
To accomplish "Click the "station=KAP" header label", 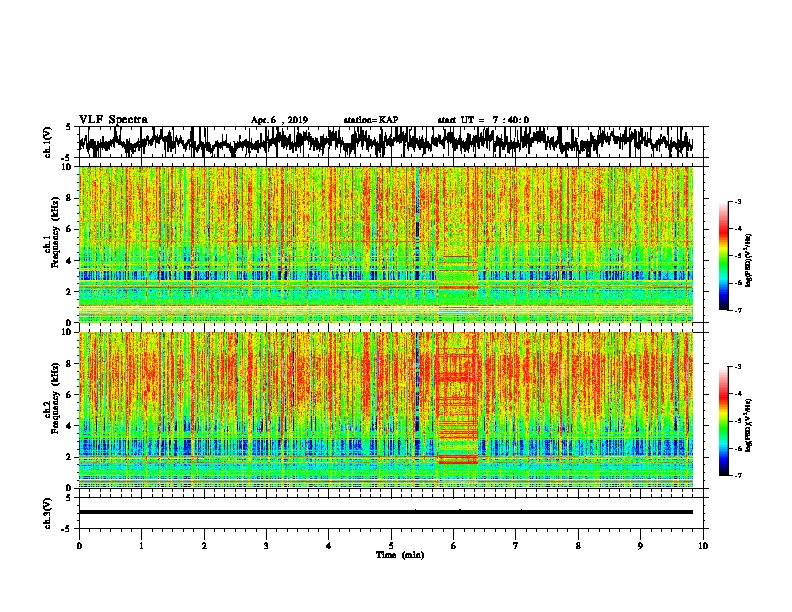I will tap(371, 120).
